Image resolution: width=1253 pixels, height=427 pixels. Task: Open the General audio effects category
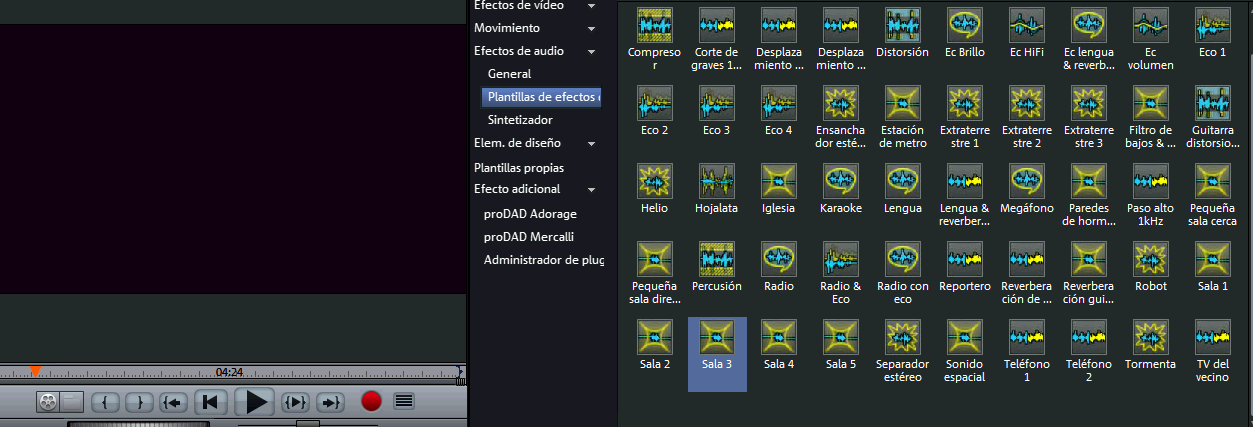[x=509, y=74]
